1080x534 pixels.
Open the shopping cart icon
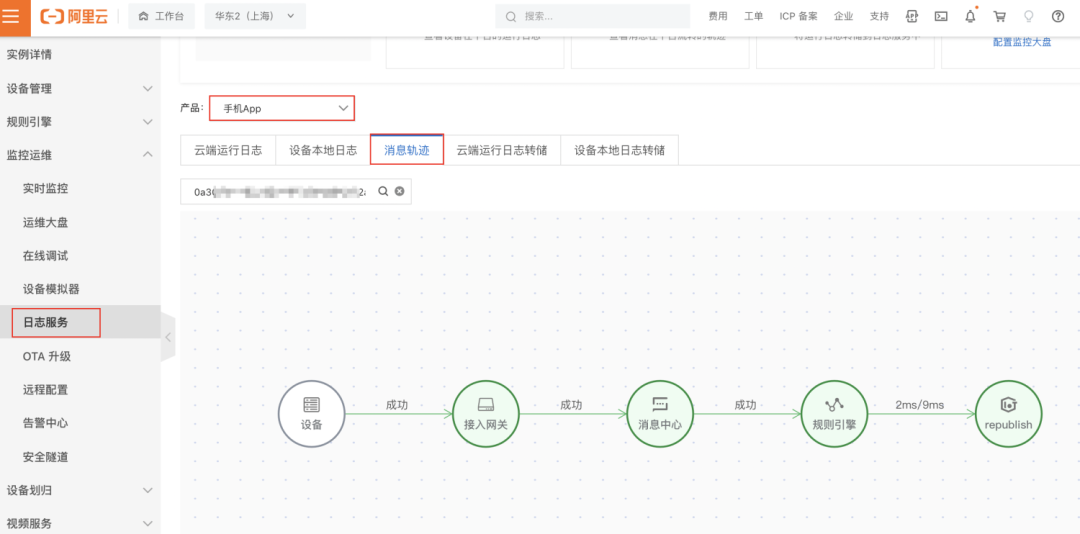click(x=999, y=16)
